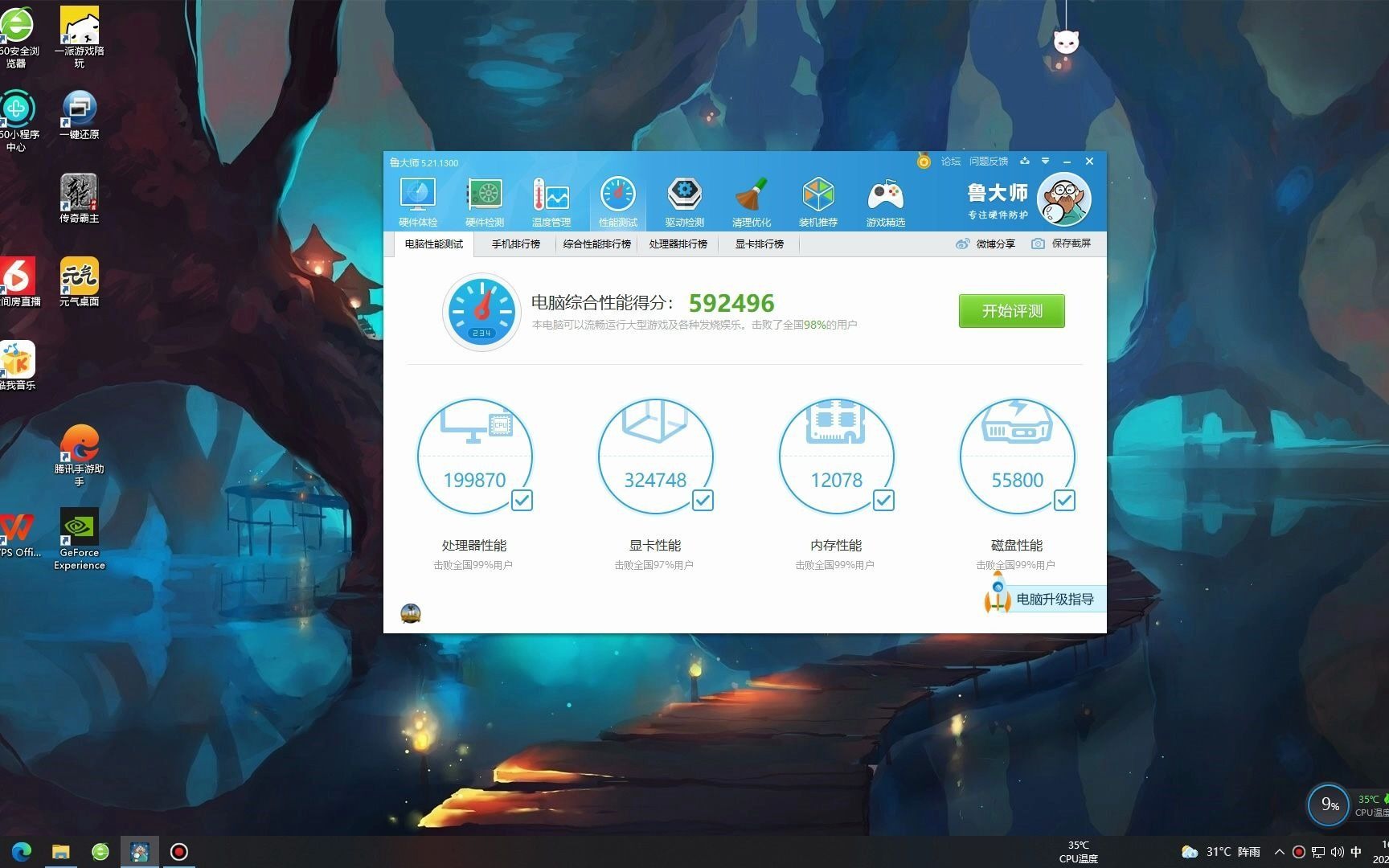Open the 装机推荐 cube icon
The image size is (1389, 868).
(818, 203)
